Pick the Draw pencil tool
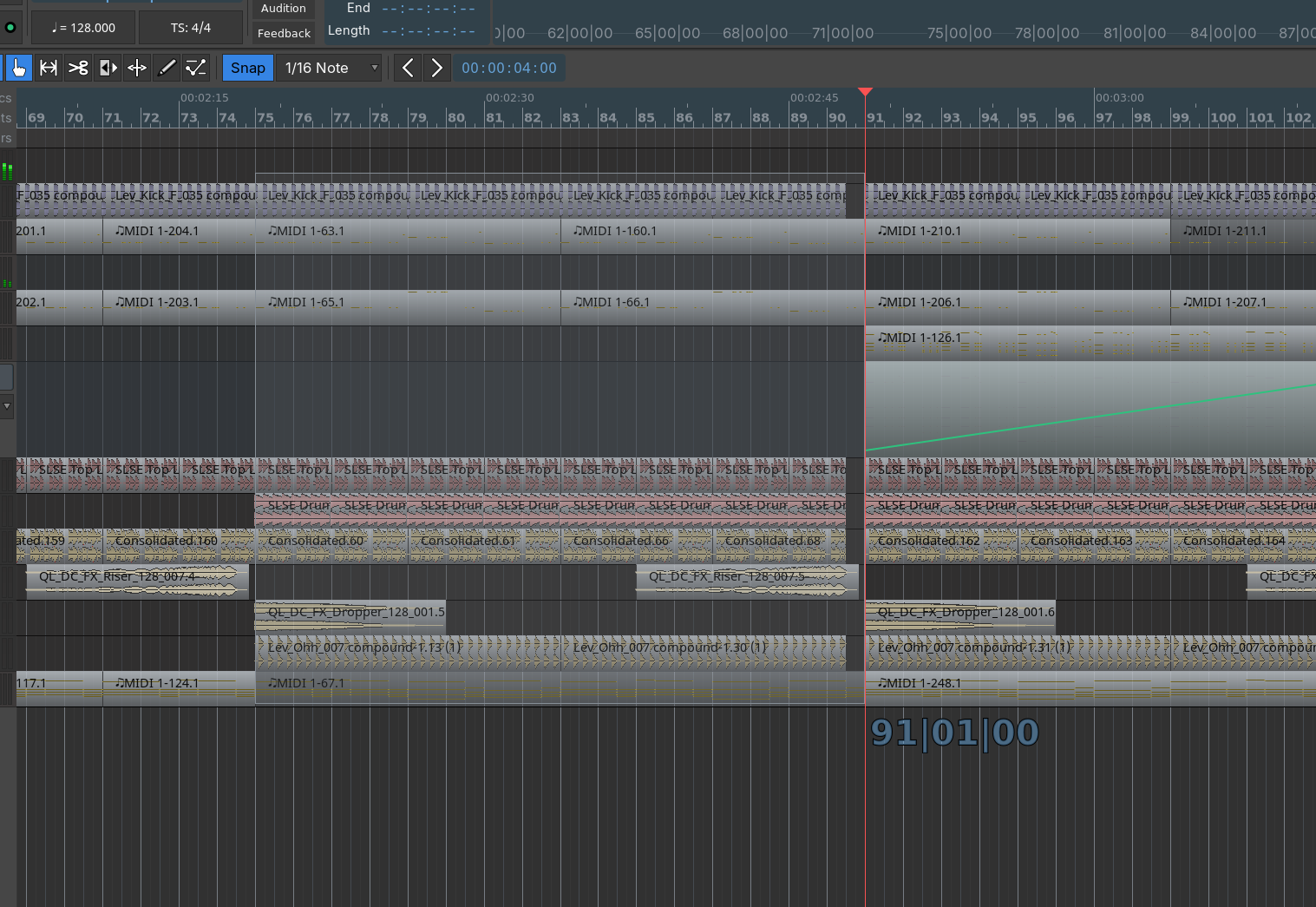 point(167,68)
